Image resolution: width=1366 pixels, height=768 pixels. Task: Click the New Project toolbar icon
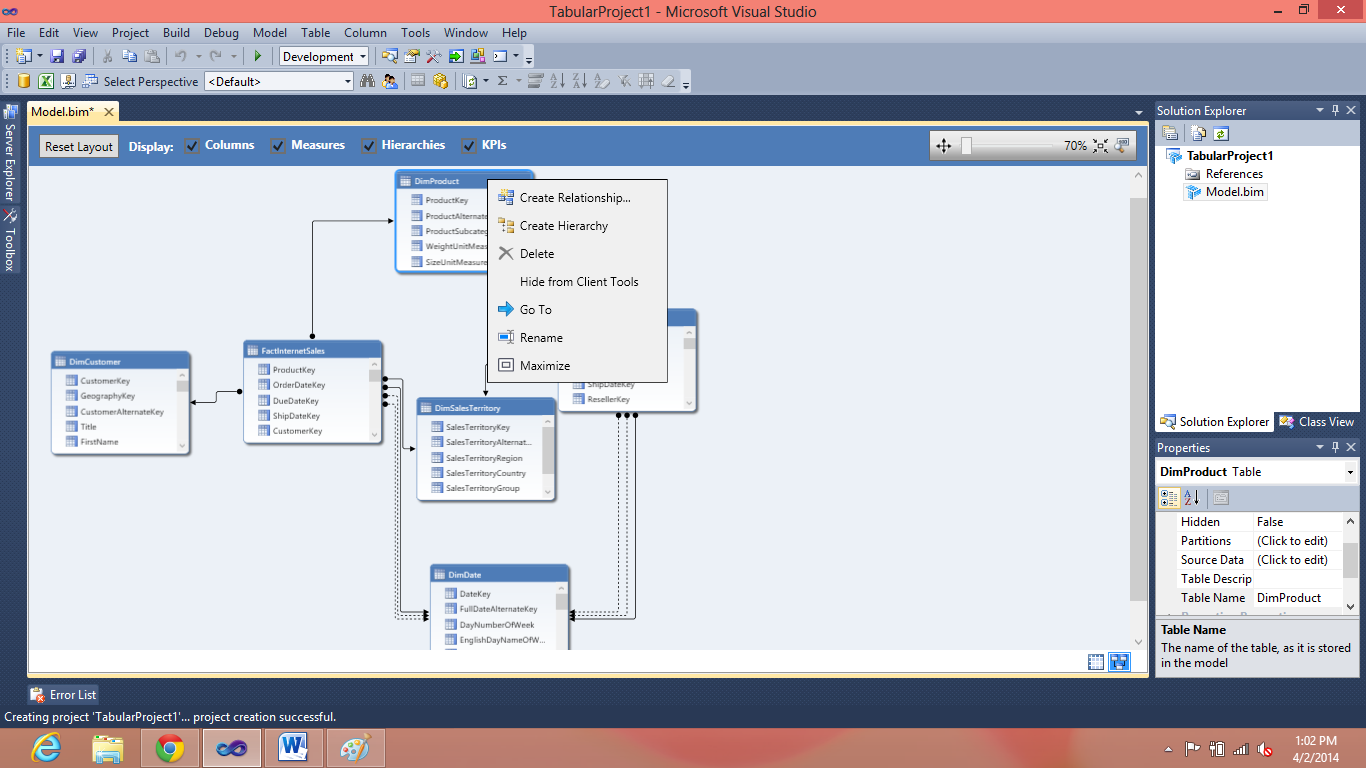point(23,56)
